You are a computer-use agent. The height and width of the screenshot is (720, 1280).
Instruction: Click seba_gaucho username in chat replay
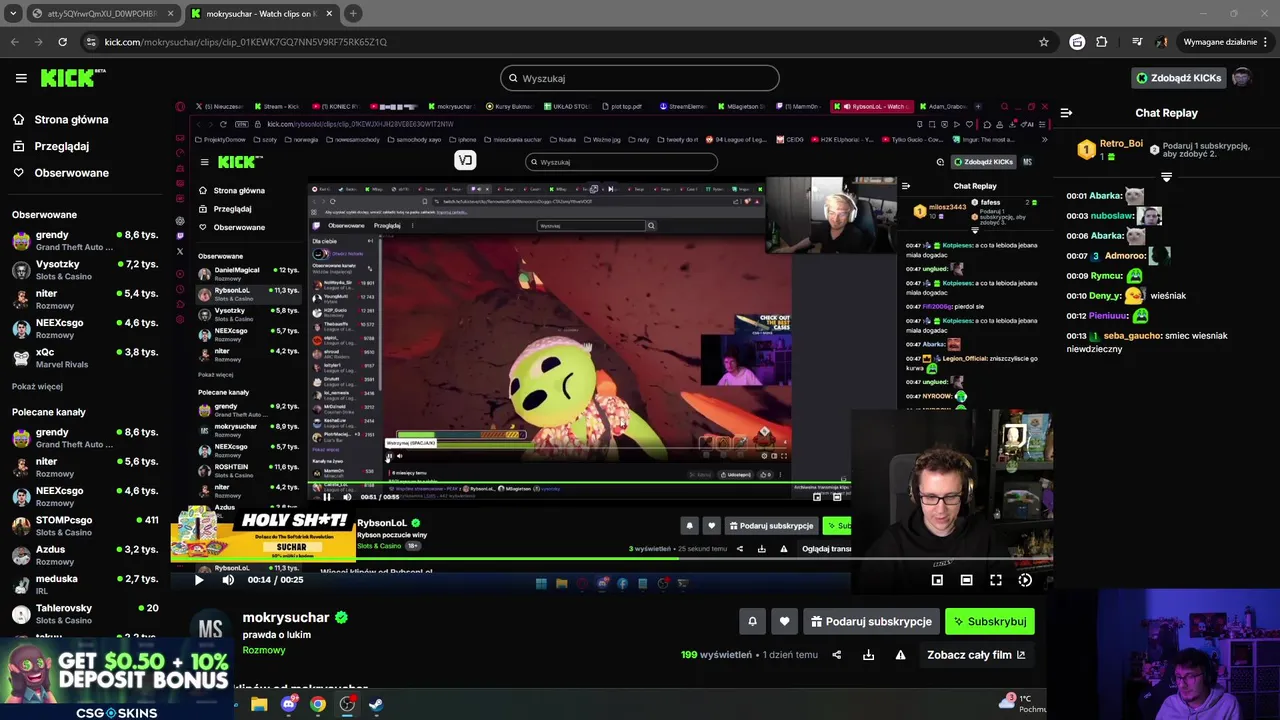point(1133,336)
